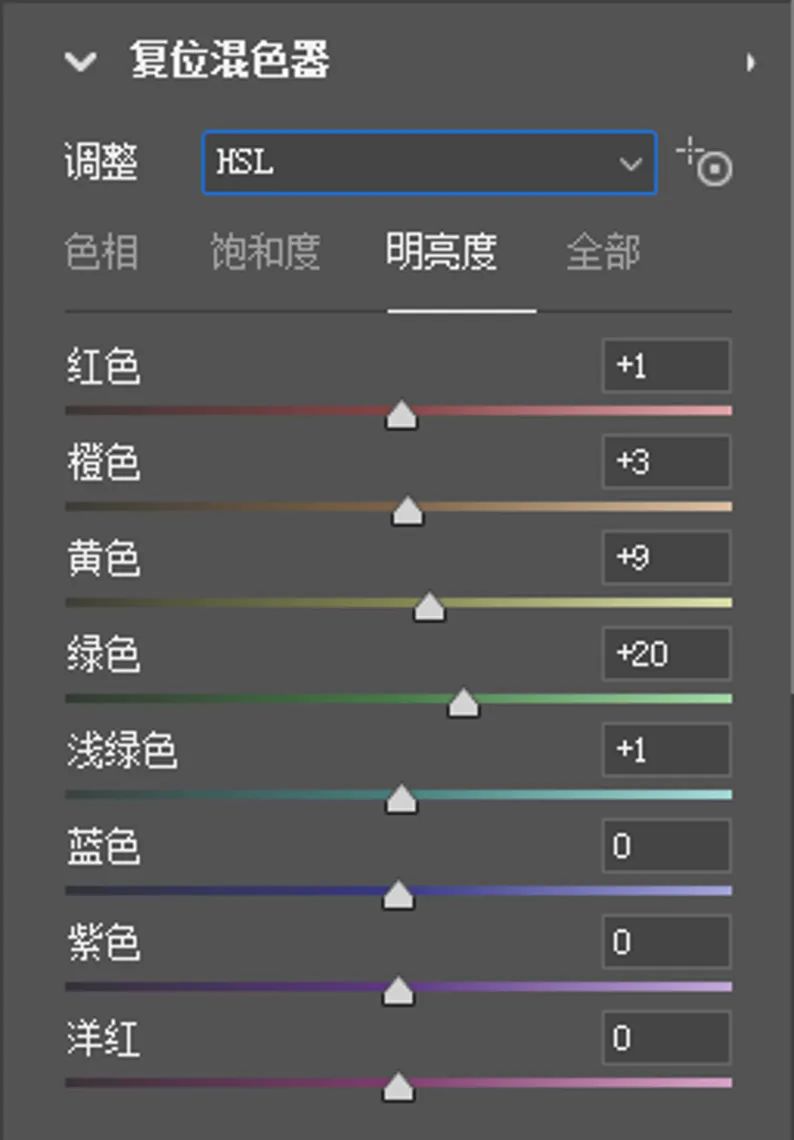Open the 全部 tab

602,252
